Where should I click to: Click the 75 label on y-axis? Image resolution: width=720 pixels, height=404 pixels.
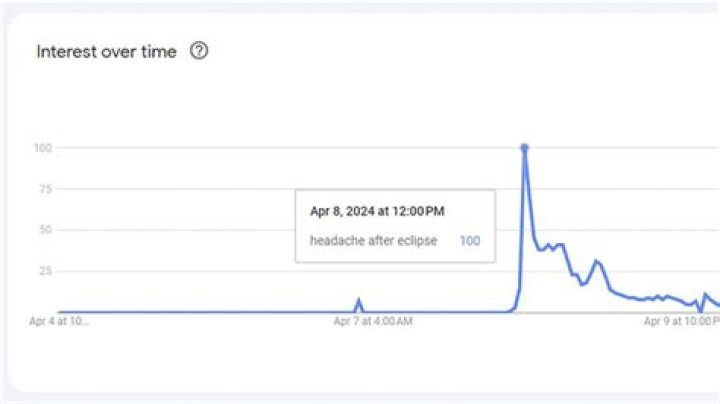[x=45, y=189]
